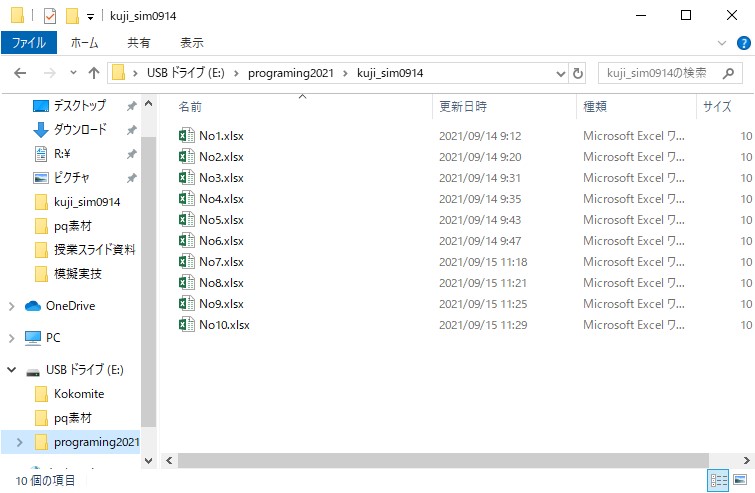Click the folder icon in title bar

[x=17, y=16]
